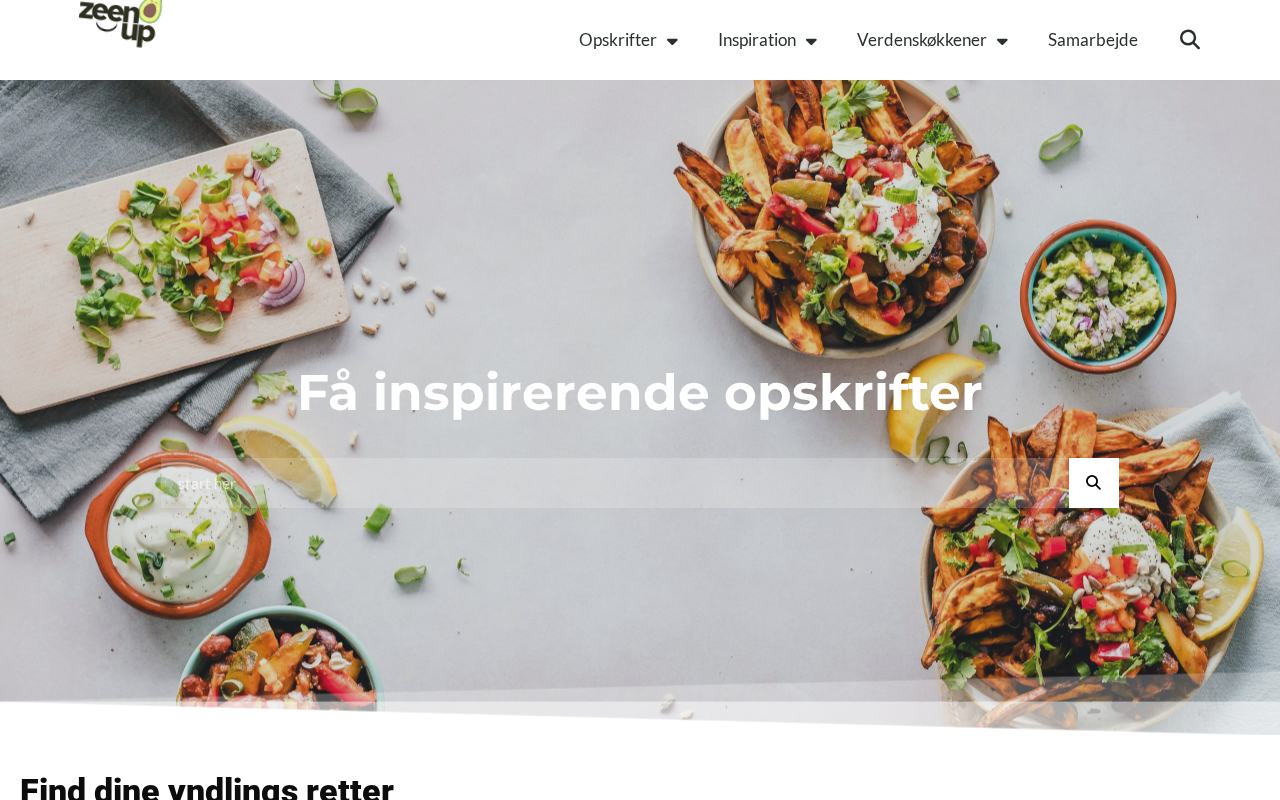The image size is (1280, 800).
Task: Open the Opskrifter menu item
Action: (618, 40)
